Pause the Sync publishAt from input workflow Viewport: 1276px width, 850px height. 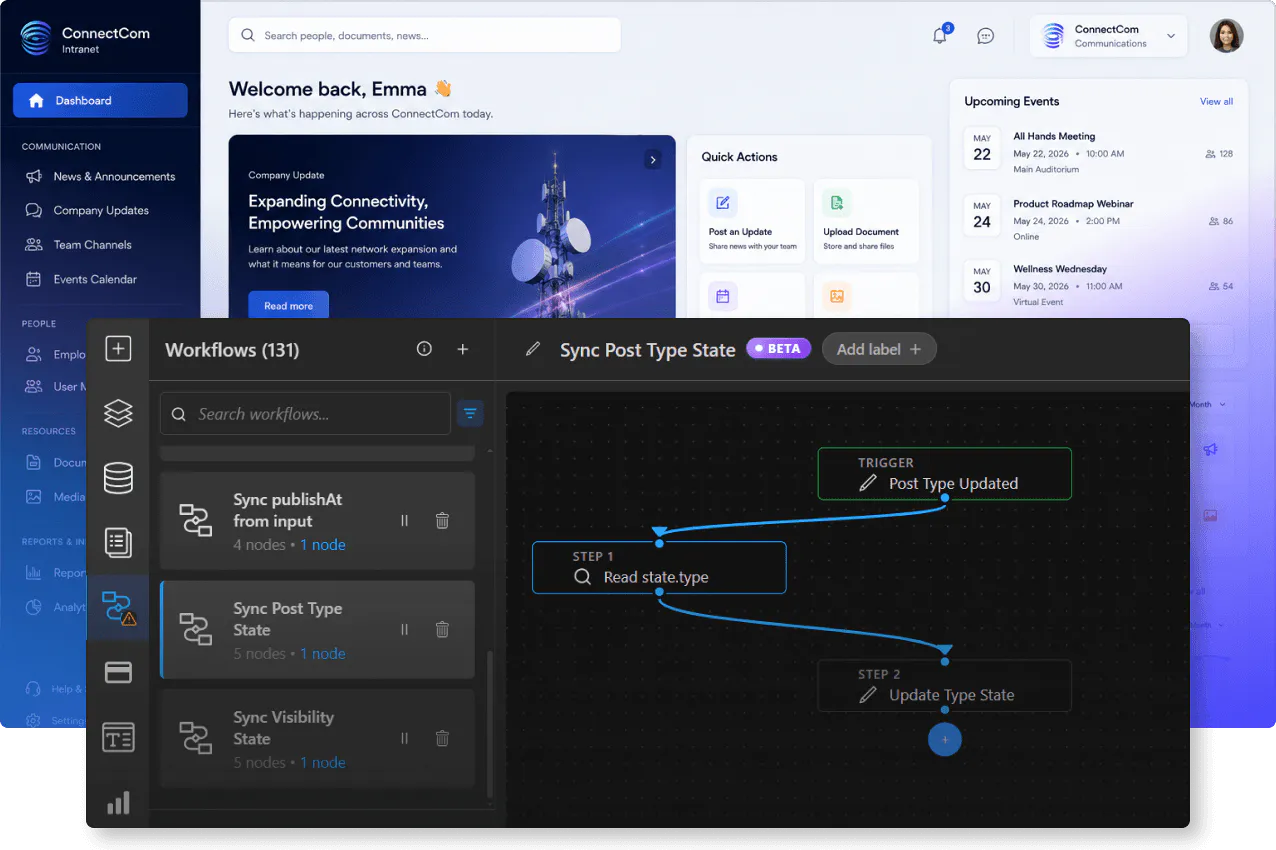coord(404,521)
